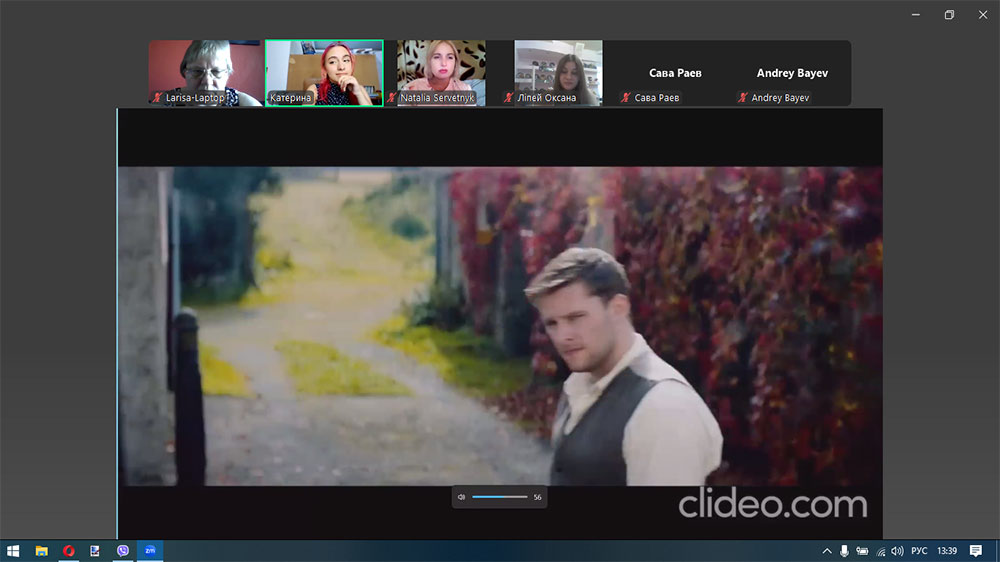The image size is (1000, 562).
Task: Close the Zoom meeting window
Action: (x=983, y=15)
